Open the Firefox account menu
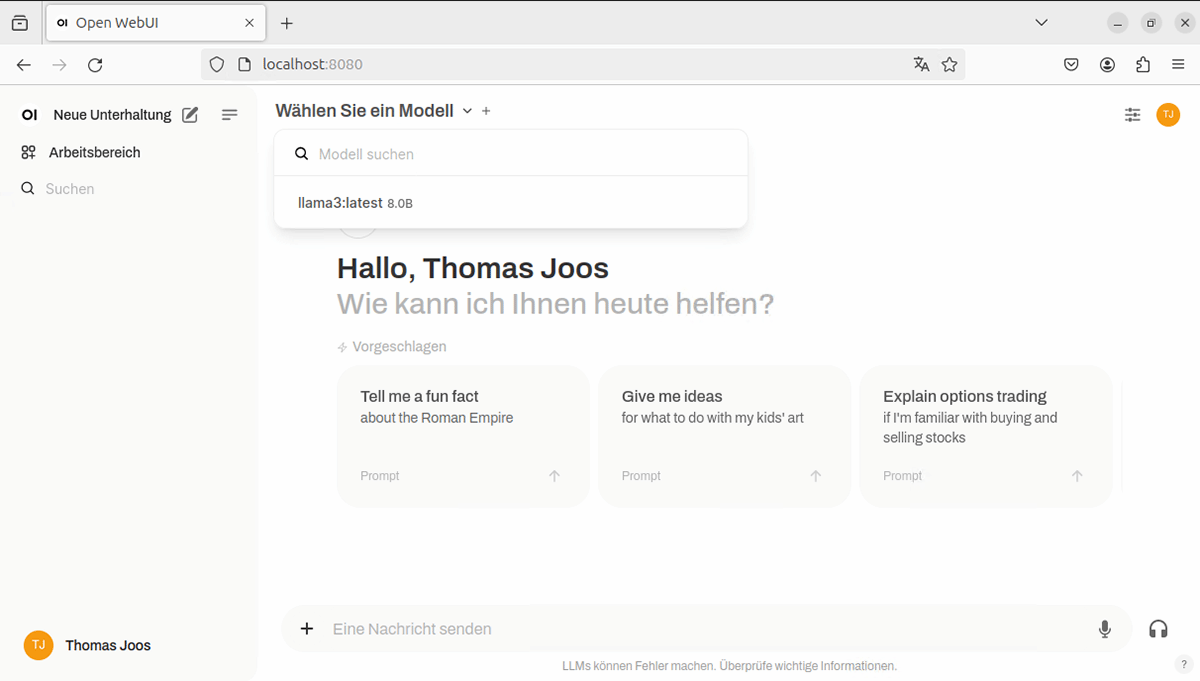This screenshot has width=1200, height=681. (x=1107, y=64)
